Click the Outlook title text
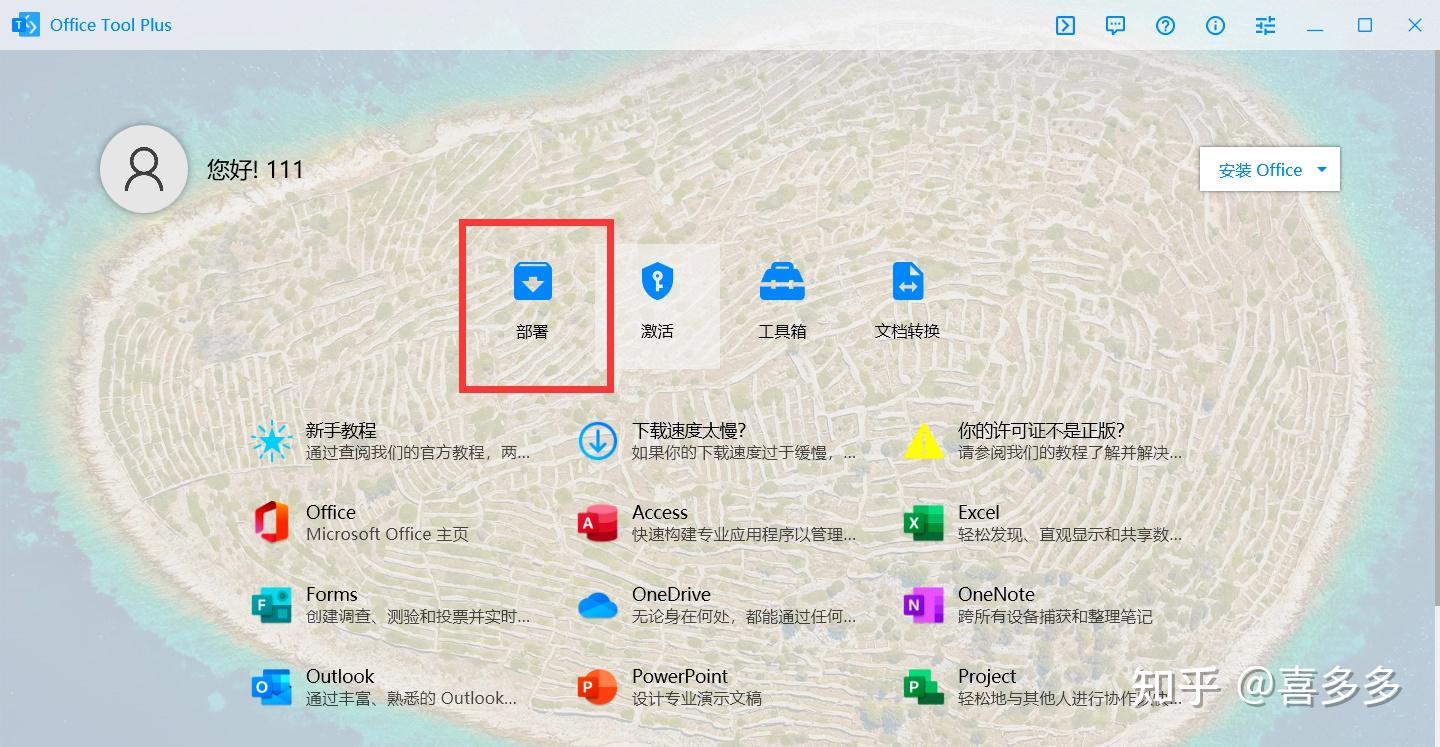Image resolution: width=1440 pixels, height=747 pixels. point(340,676)
